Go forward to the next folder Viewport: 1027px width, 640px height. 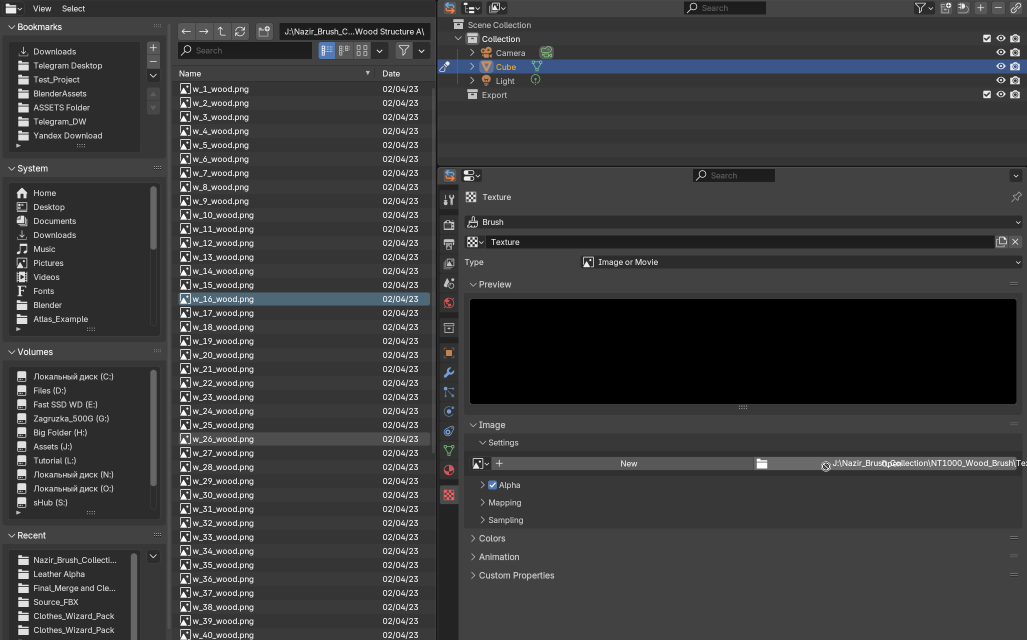pos(204,31)
